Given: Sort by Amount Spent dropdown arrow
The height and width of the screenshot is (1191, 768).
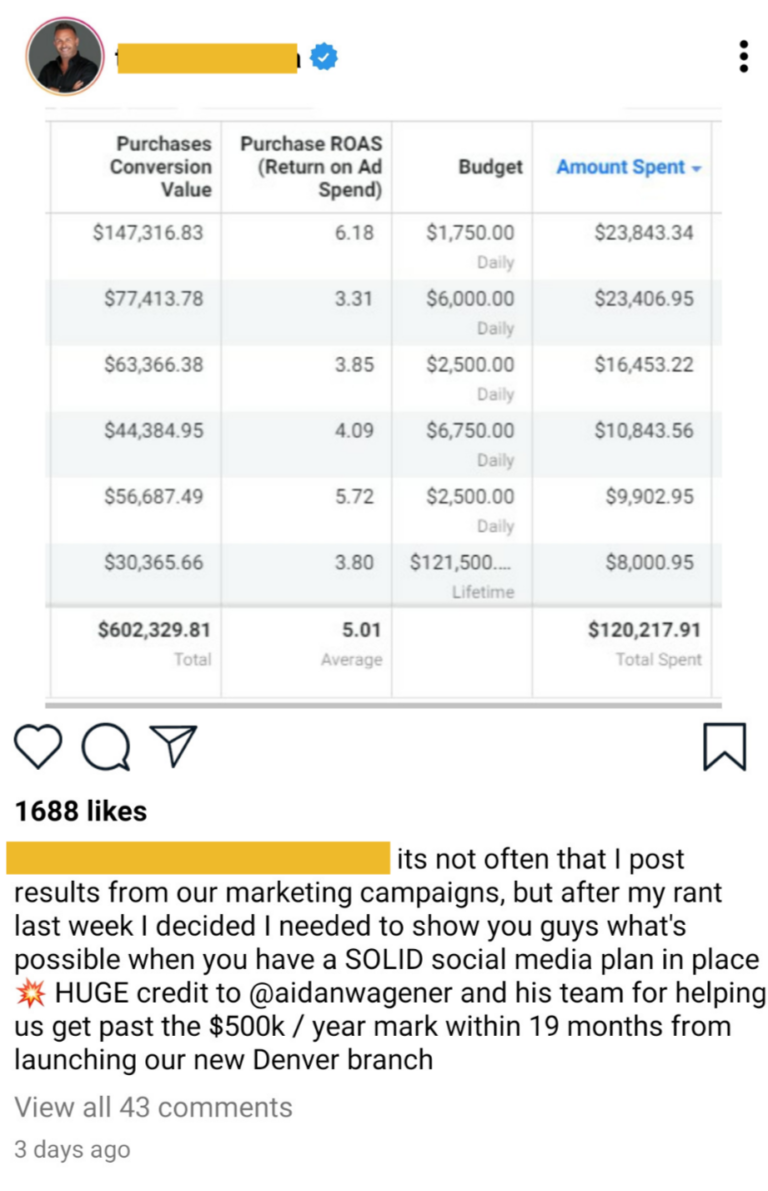Looking at the screenshot, I should [x=695, y=168].
